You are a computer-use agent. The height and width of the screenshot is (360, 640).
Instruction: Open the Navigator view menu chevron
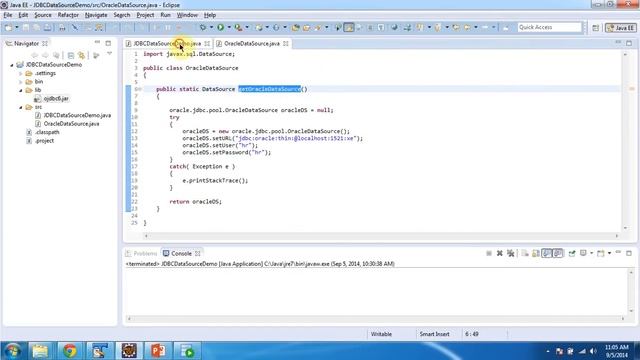click(x=109, y=54)
